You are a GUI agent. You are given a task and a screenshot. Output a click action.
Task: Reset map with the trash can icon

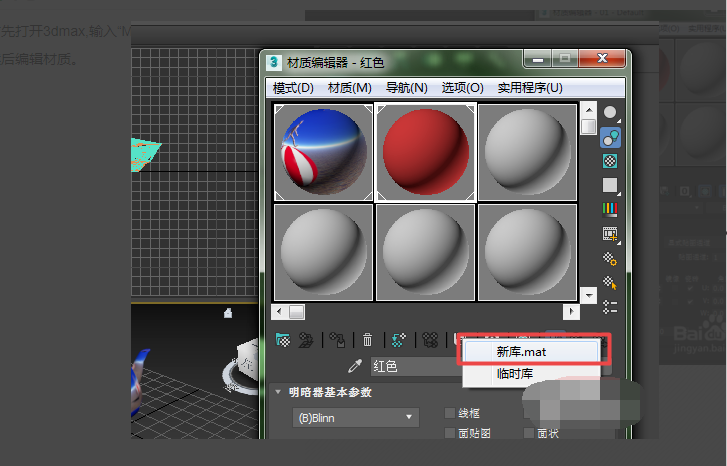367,340
